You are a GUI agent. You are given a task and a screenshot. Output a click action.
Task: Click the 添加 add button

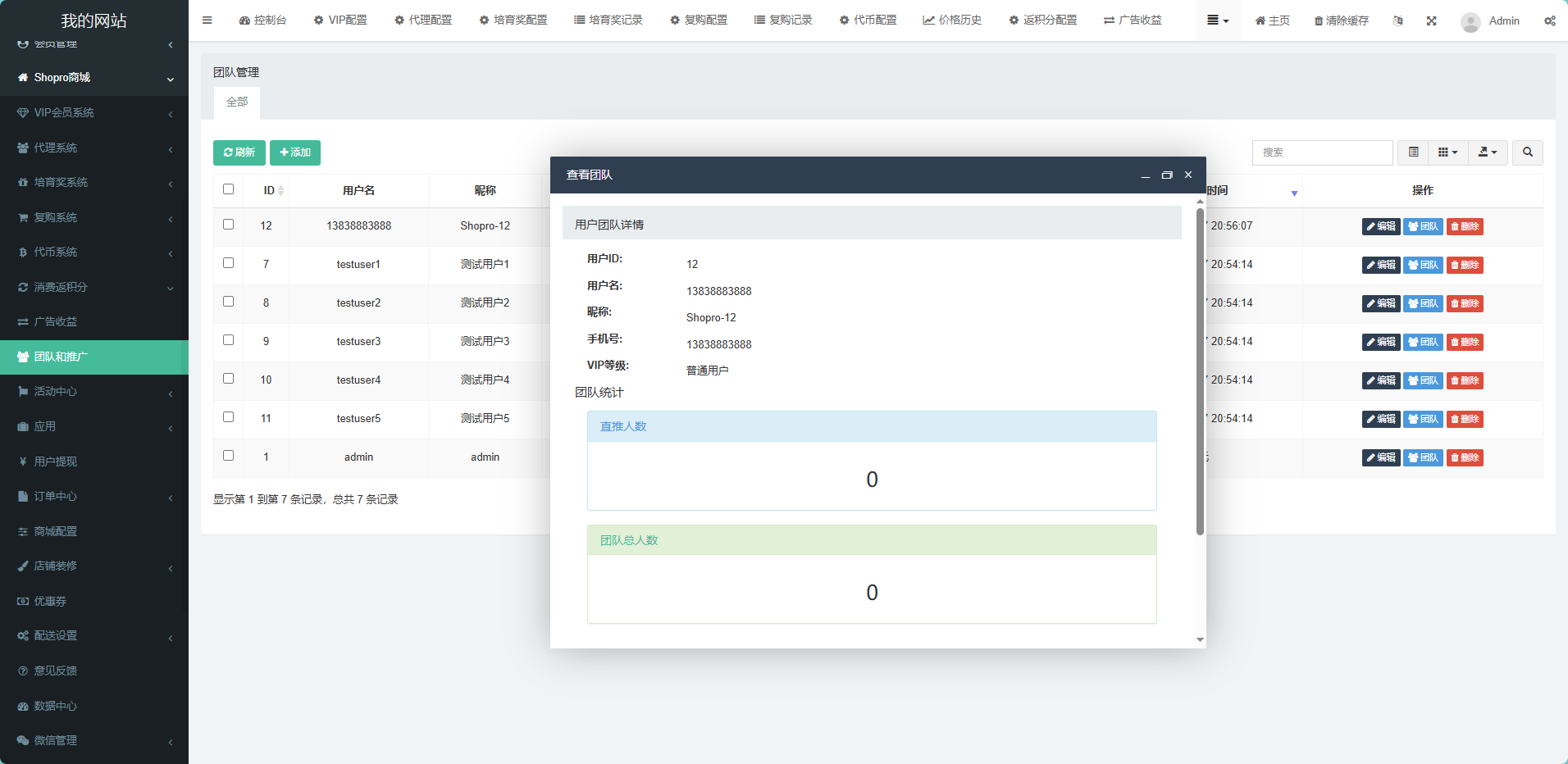point(294,152)
